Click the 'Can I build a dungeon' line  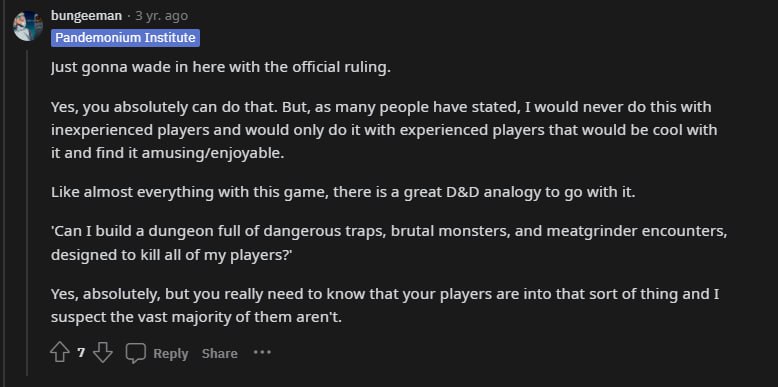[x=389, y=232]
